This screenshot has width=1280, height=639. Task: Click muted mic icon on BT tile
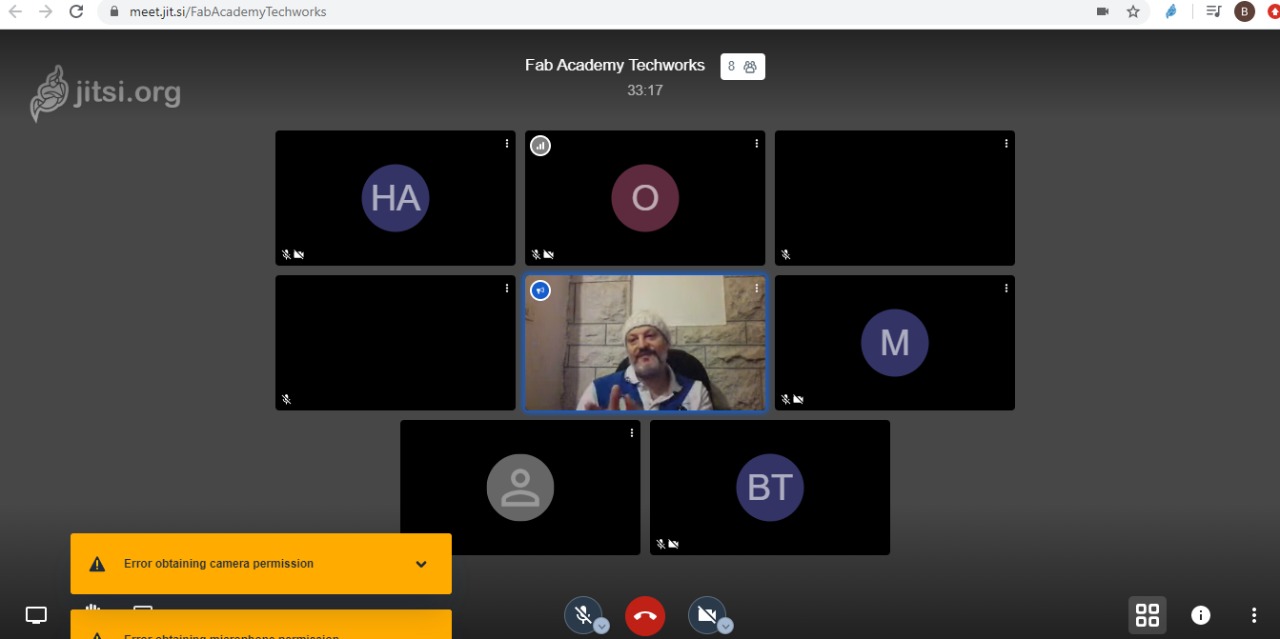coord(661,544)
